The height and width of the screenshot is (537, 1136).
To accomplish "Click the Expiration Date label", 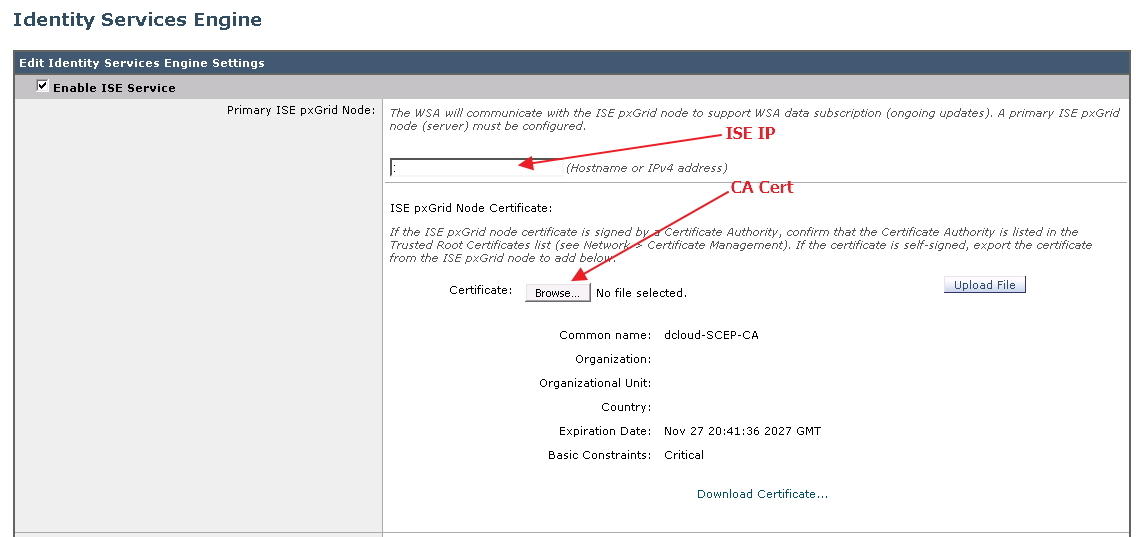I will [x=605, y=431].
